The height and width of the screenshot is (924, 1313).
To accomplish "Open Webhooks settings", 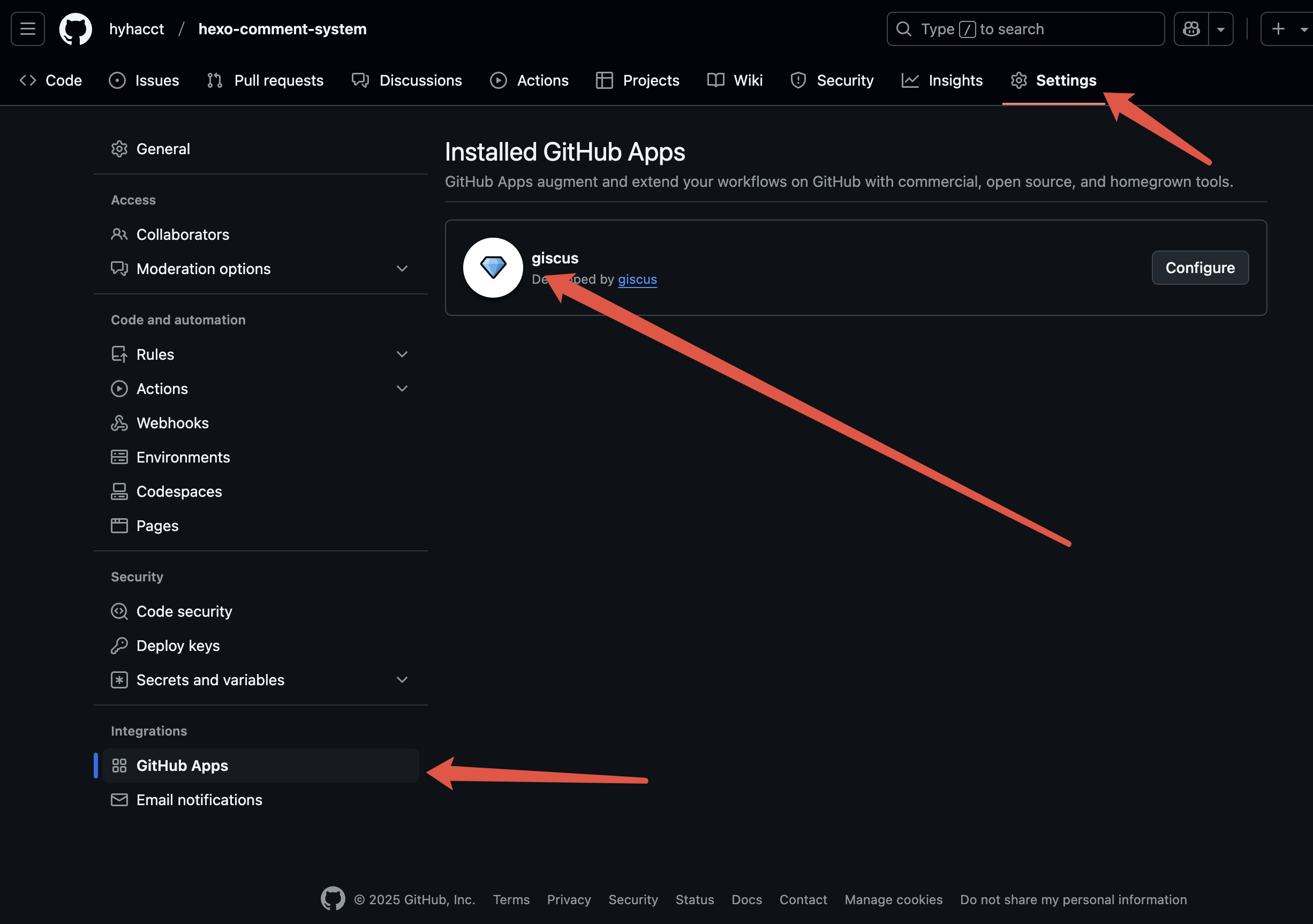I will (261, 423).
